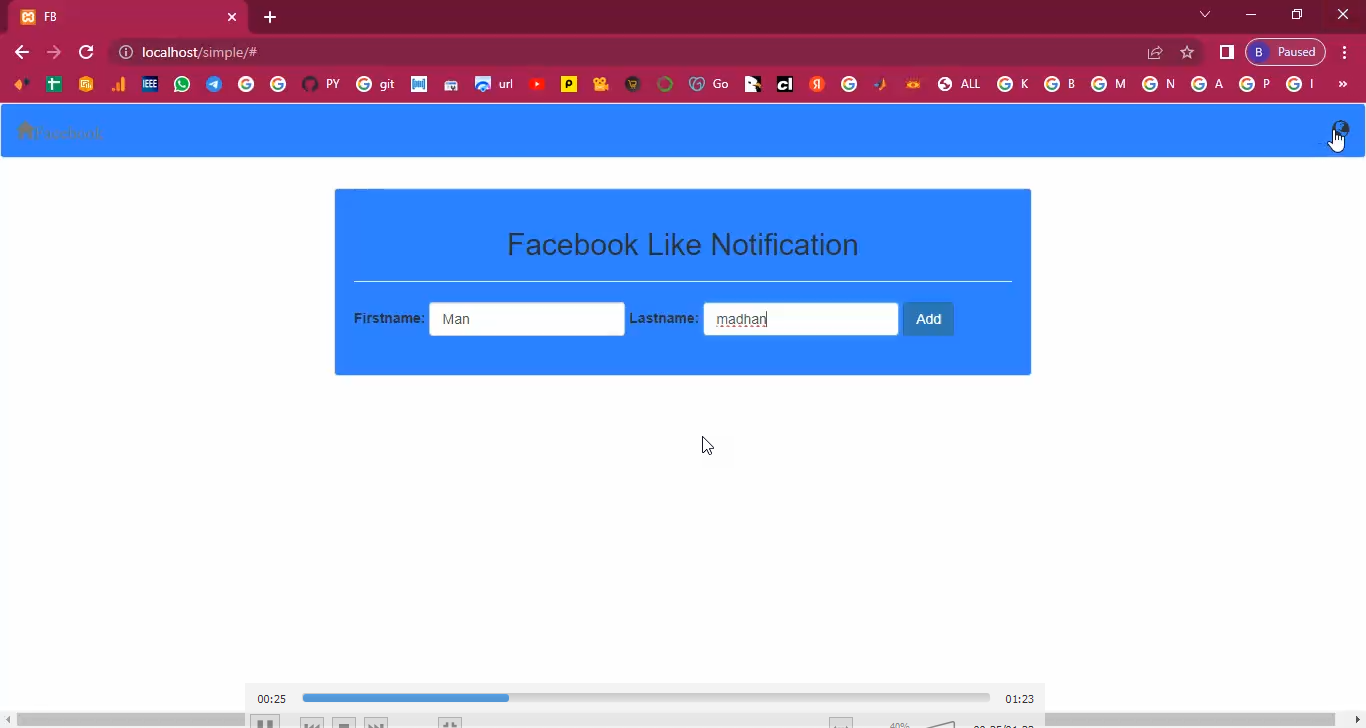Bookmark this page with the star icon
Image resolution: width=1366 pixels, height=728 pixels.
click(1187, 52)
